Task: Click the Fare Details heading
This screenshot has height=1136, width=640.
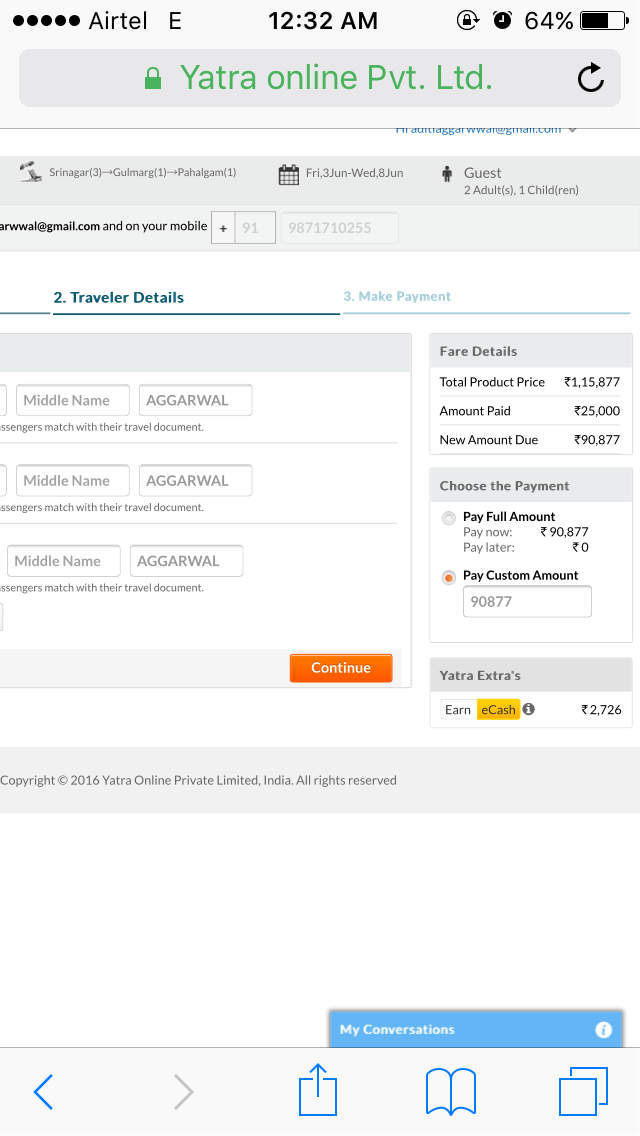Action: coord(478,351)
